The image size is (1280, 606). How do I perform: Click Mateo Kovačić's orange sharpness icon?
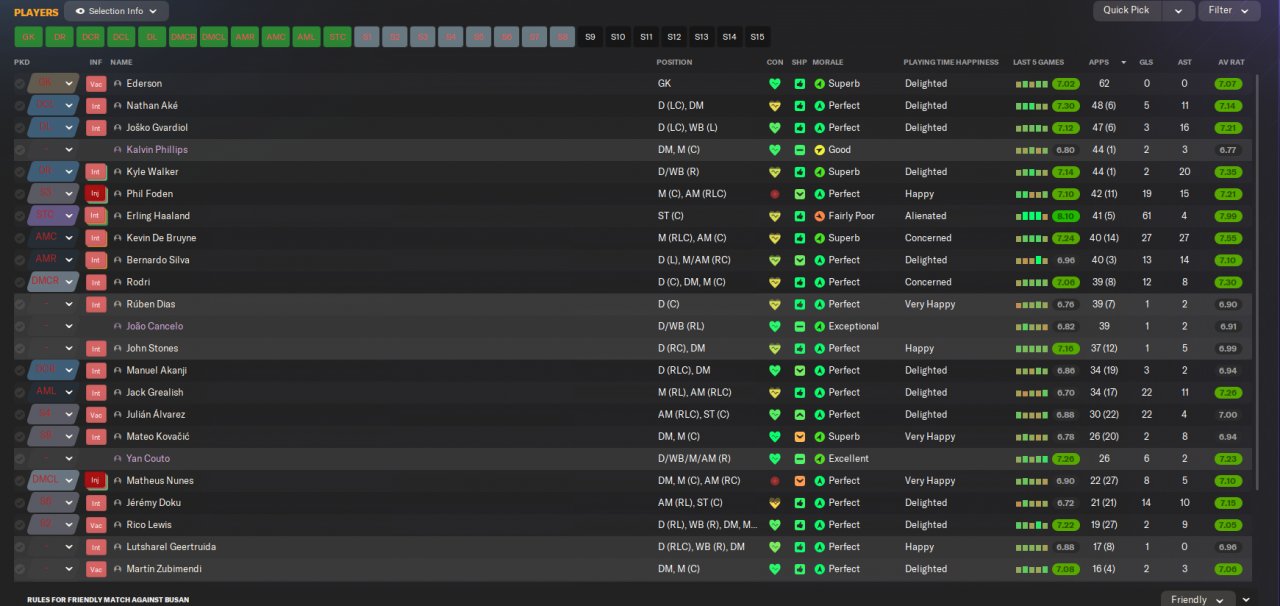[800, 437]
